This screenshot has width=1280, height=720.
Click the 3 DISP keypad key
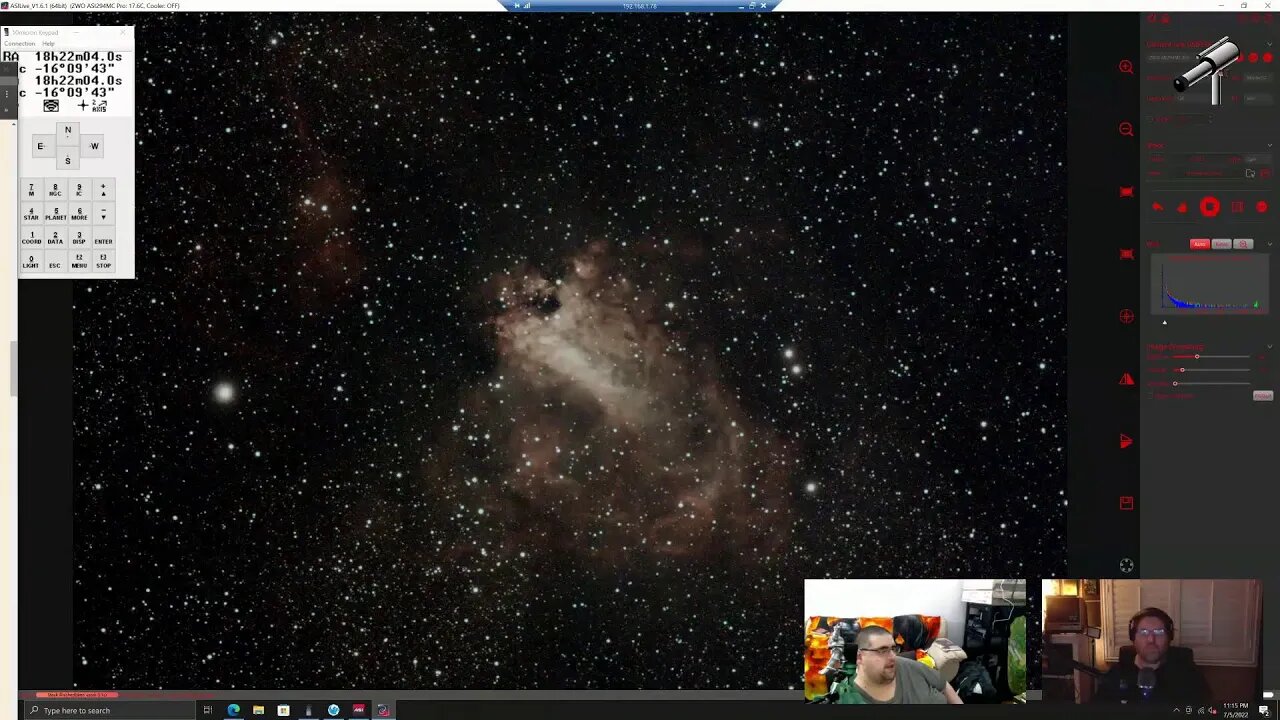tap(79, 237)
